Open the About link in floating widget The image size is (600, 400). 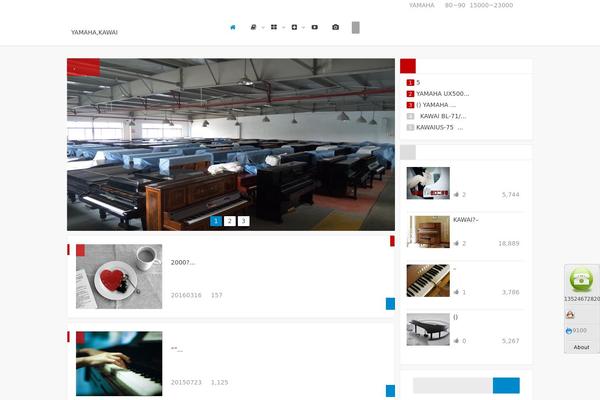click(581, 347)
